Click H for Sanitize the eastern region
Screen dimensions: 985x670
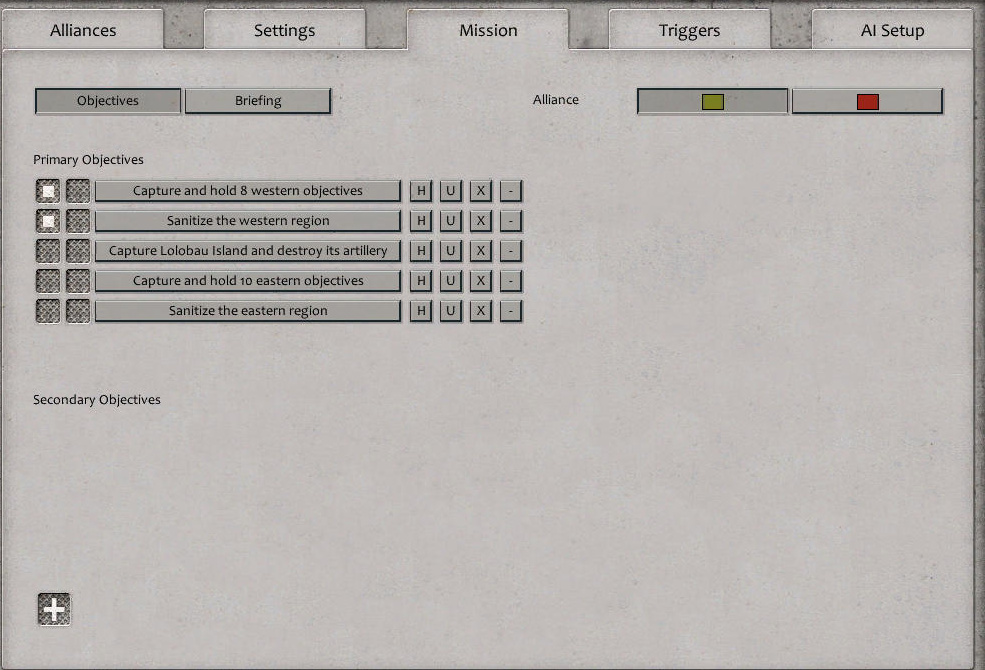click(421, 311)
